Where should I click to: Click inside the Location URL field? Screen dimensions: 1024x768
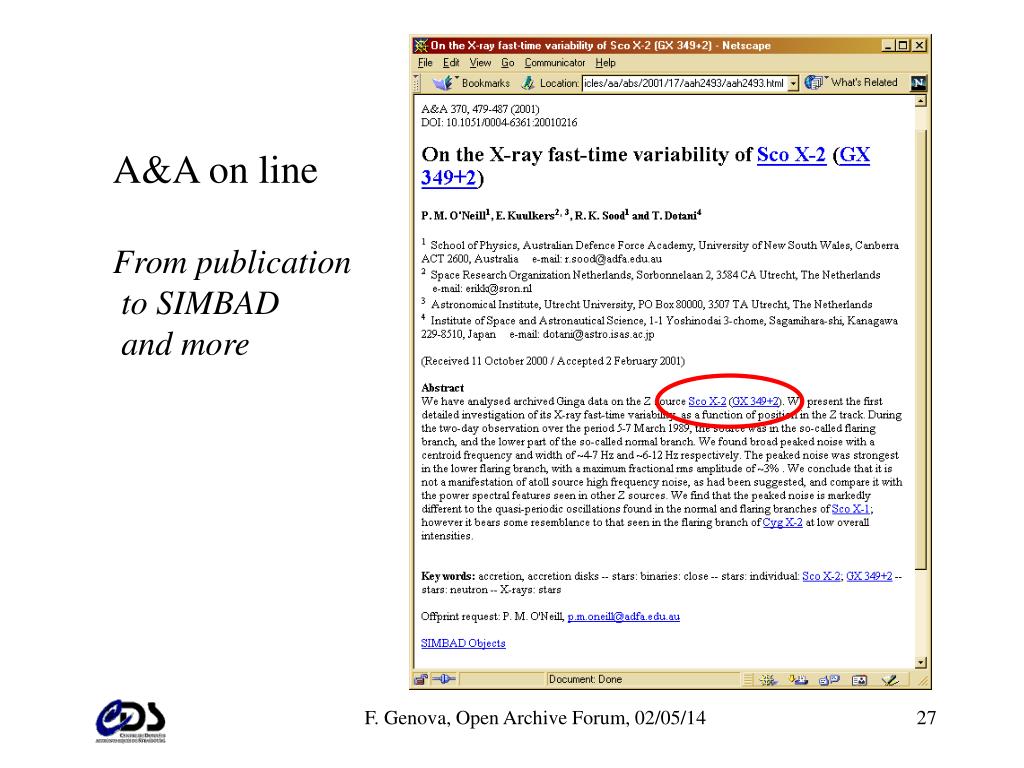684,83
